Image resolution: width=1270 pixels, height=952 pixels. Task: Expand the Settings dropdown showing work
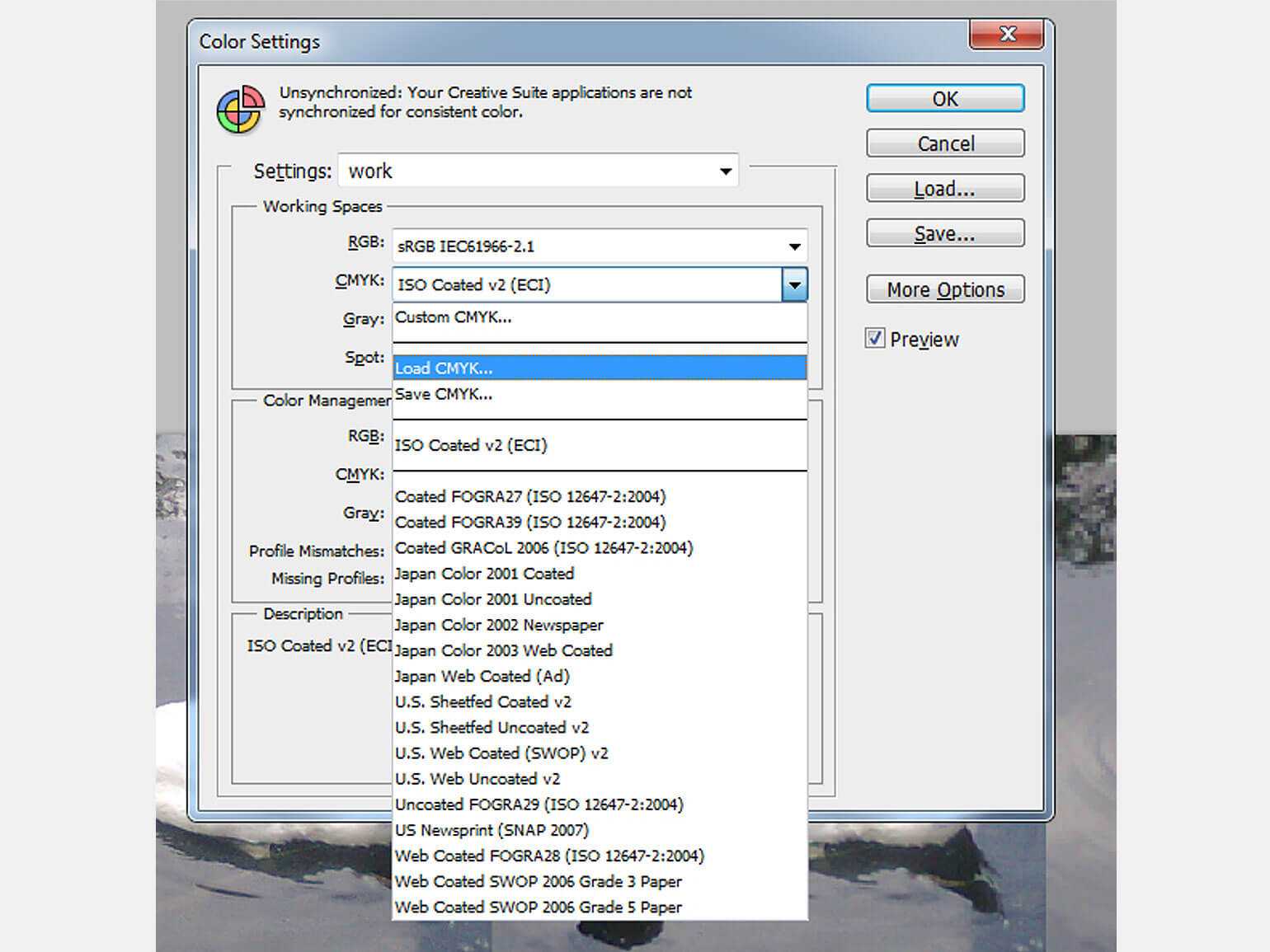725,171
